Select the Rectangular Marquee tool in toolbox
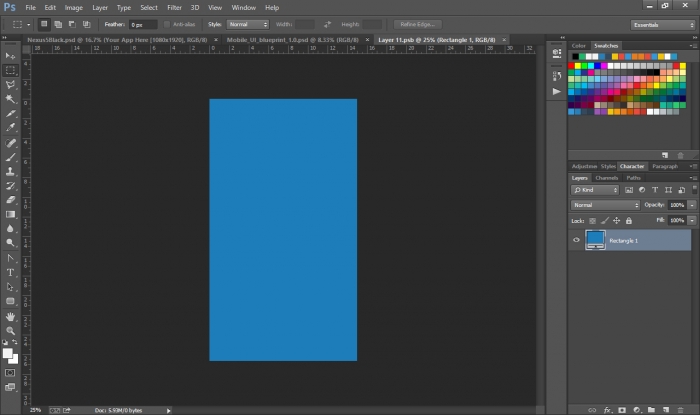The width and height of the screenshot is (700, 415). (10, 70)
